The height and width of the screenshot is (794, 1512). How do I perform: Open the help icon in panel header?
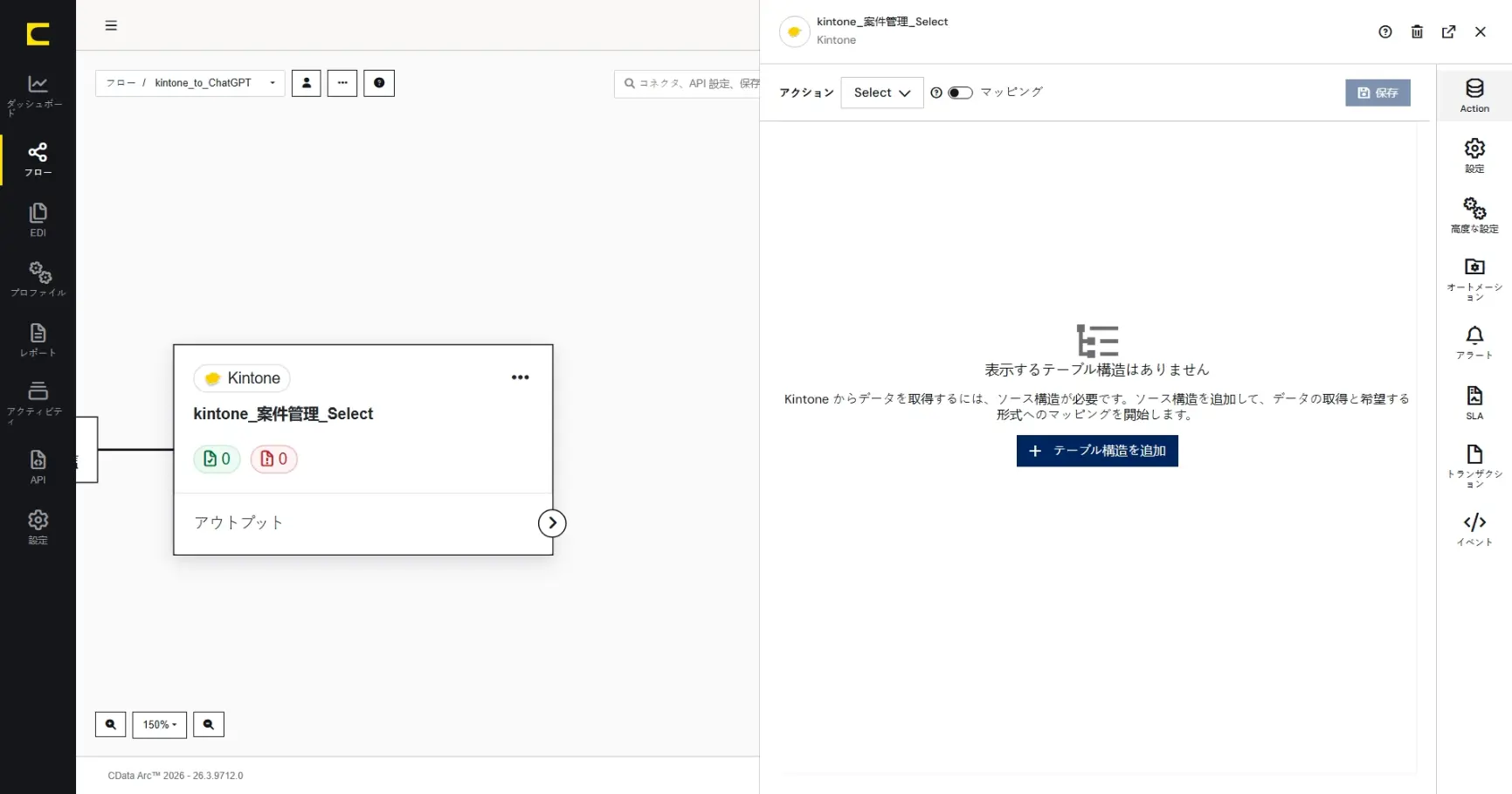pos(1385,31)
